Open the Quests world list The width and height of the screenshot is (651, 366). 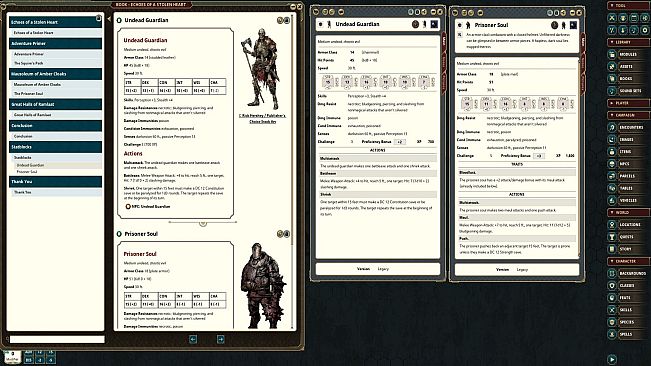[x=628, y=237]
